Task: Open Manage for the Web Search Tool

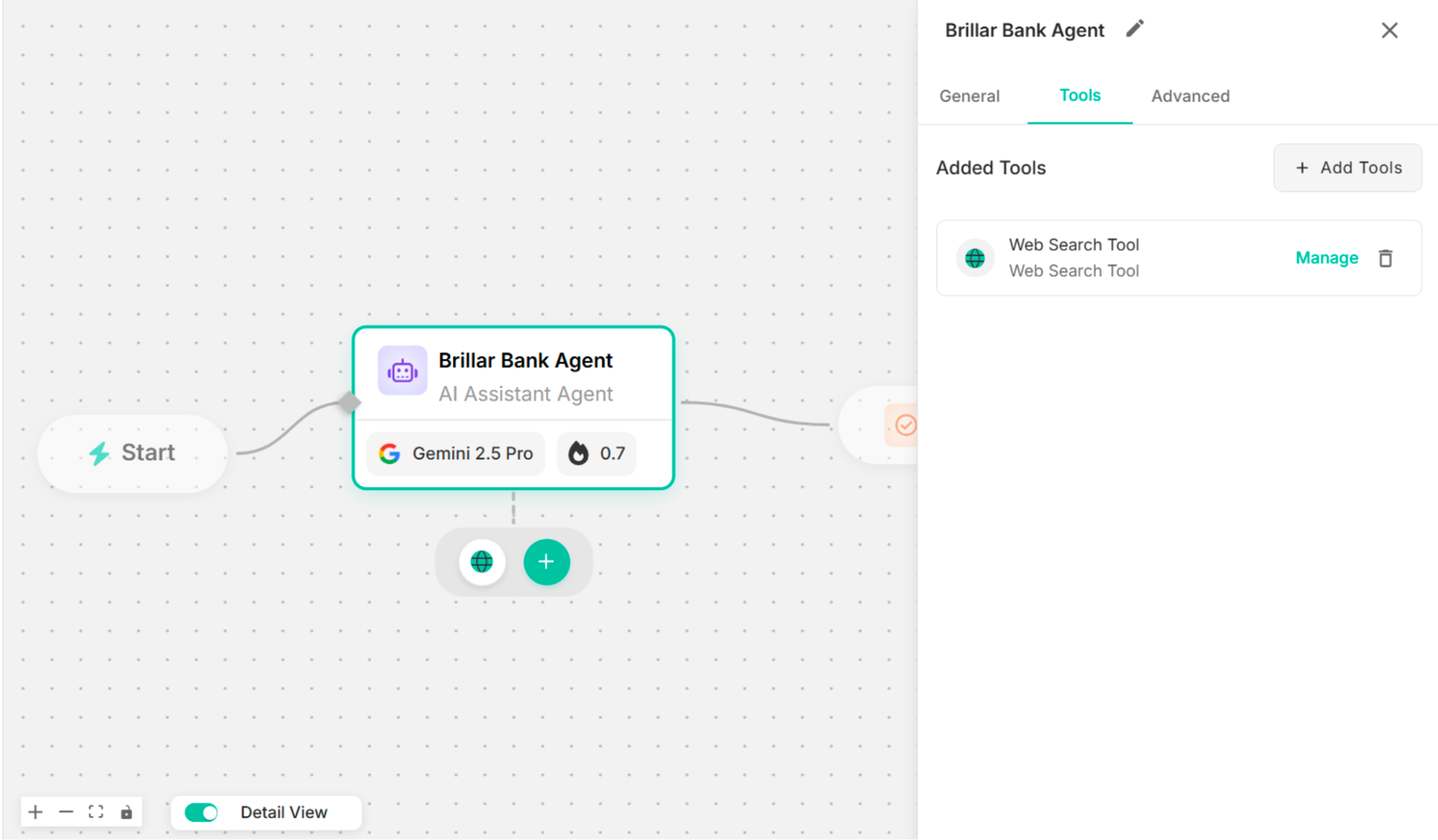Action: point(1327,258)
